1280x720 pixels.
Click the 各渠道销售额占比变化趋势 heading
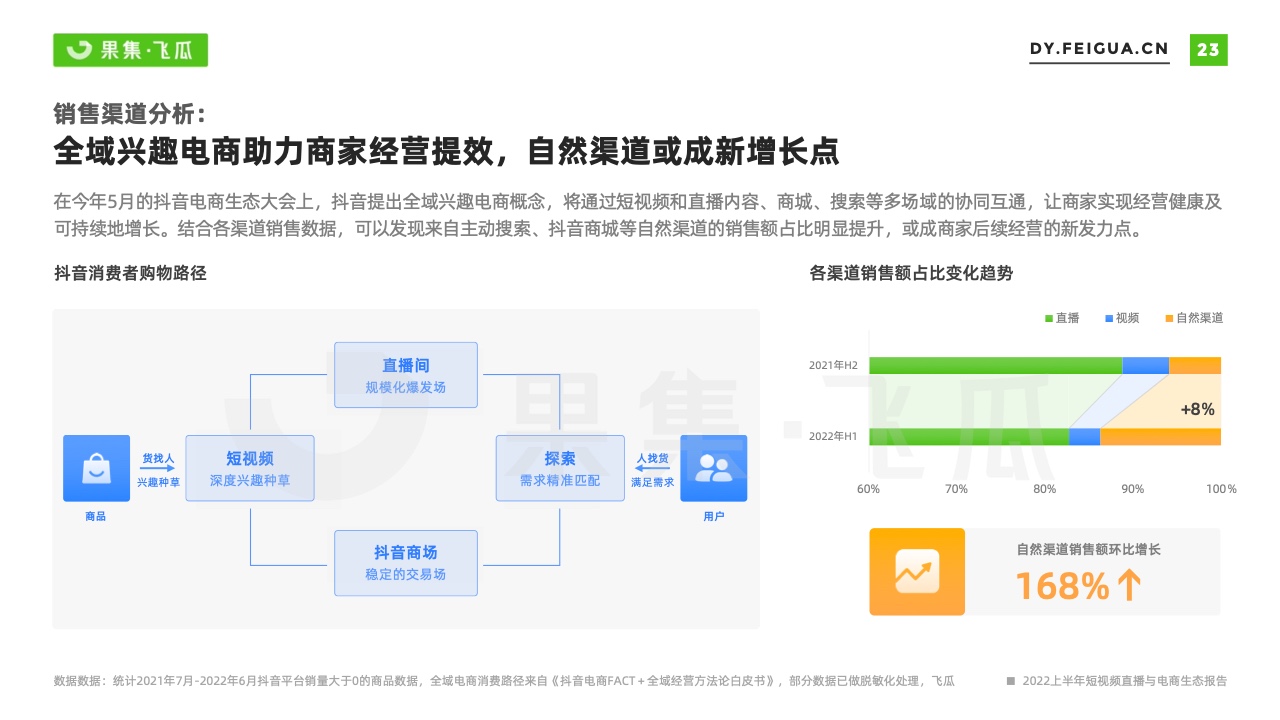pos(911,272)
